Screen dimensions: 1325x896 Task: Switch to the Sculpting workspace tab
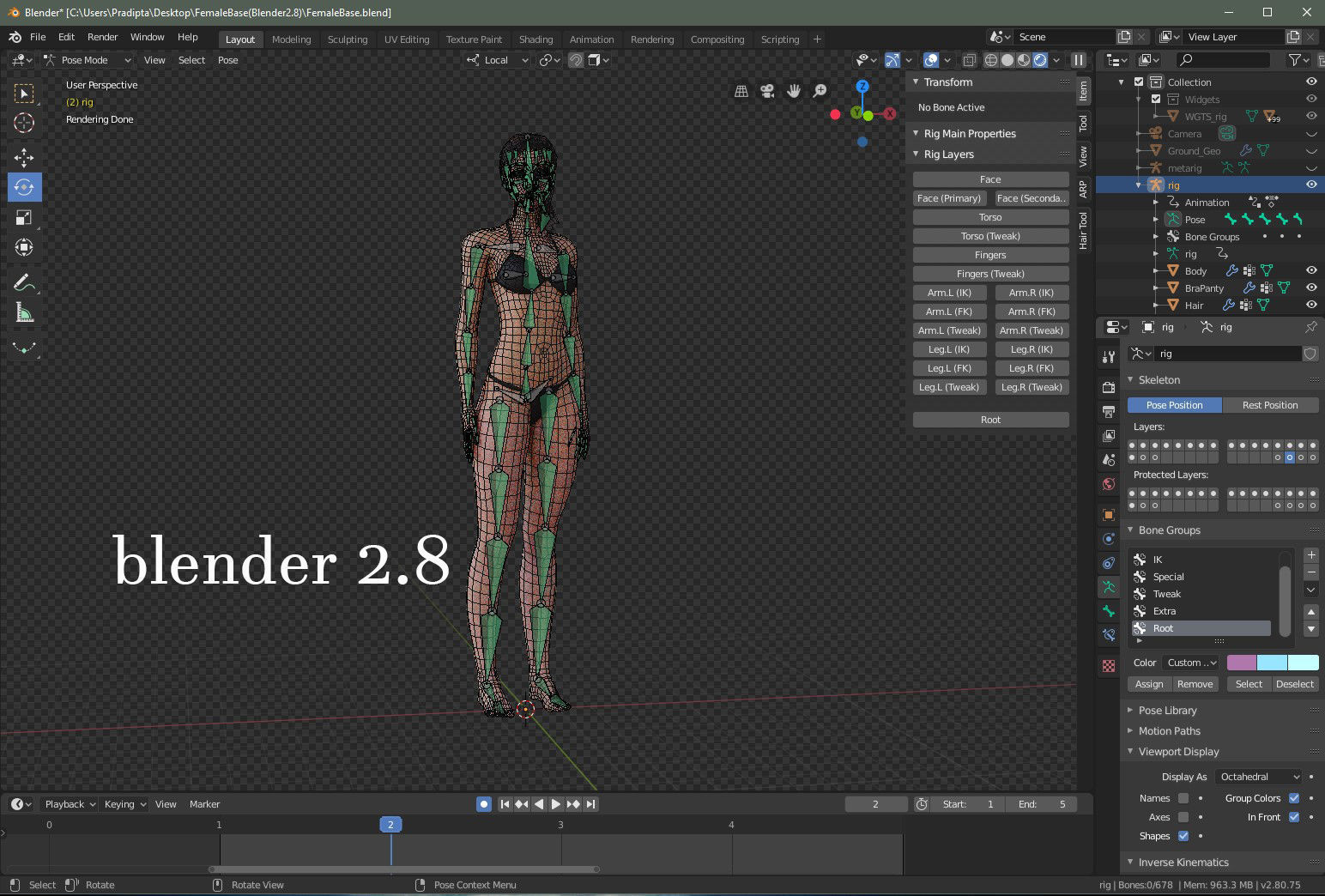347,39
